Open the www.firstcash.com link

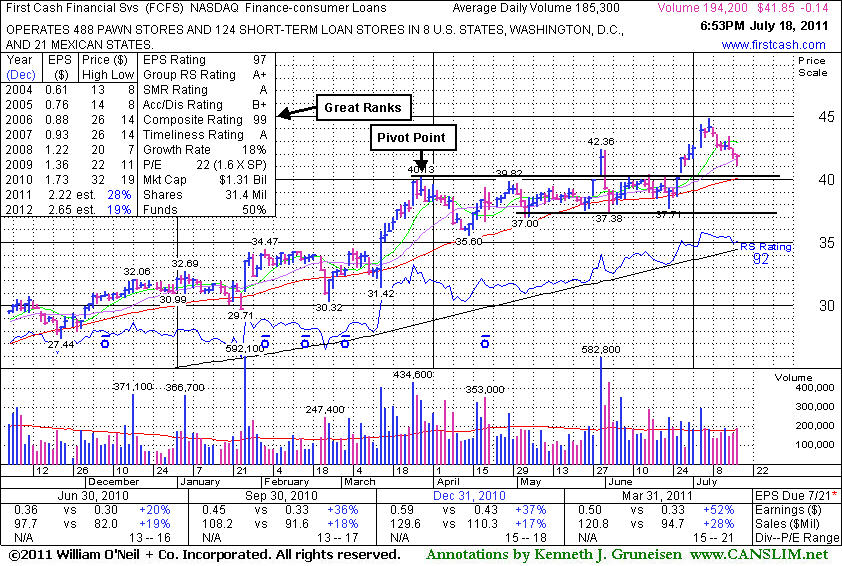pos(773,45)
